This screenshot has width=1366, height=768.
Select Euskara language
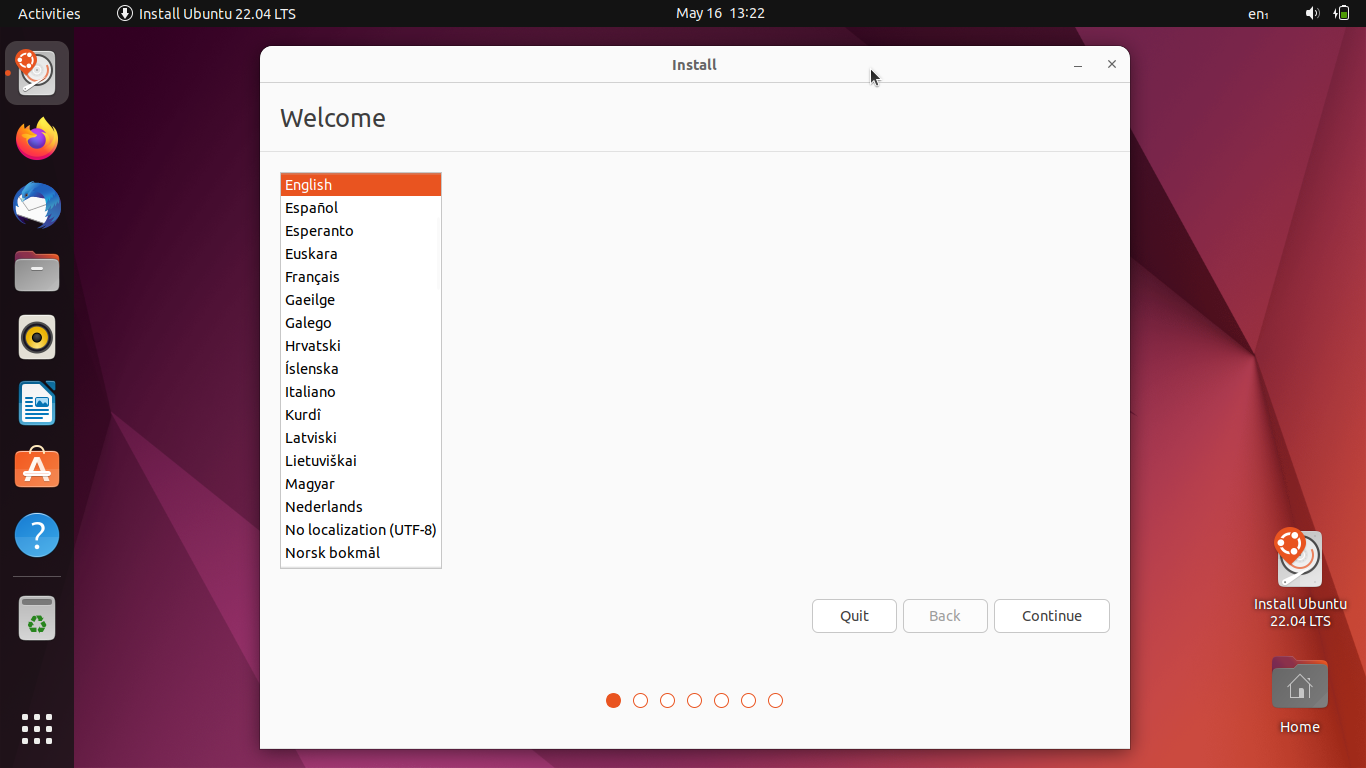[x=361, y=254]
